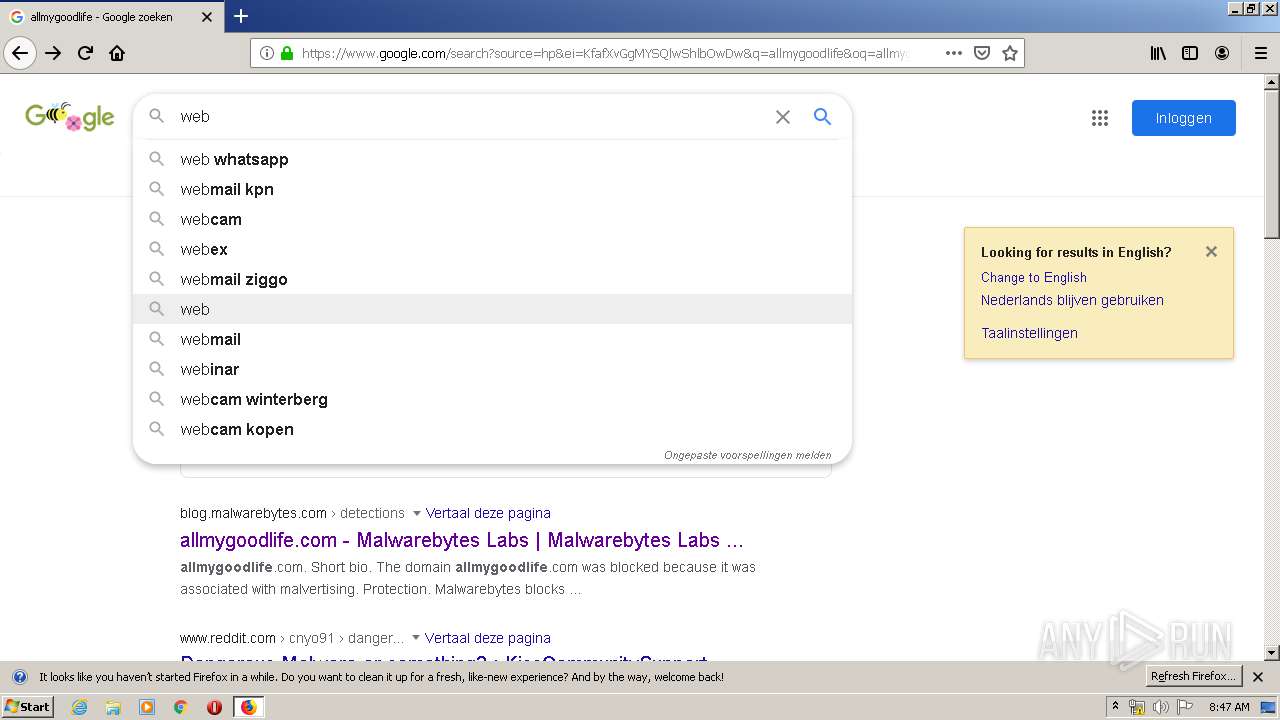Show hidden system tray icons

point(1115,707)
